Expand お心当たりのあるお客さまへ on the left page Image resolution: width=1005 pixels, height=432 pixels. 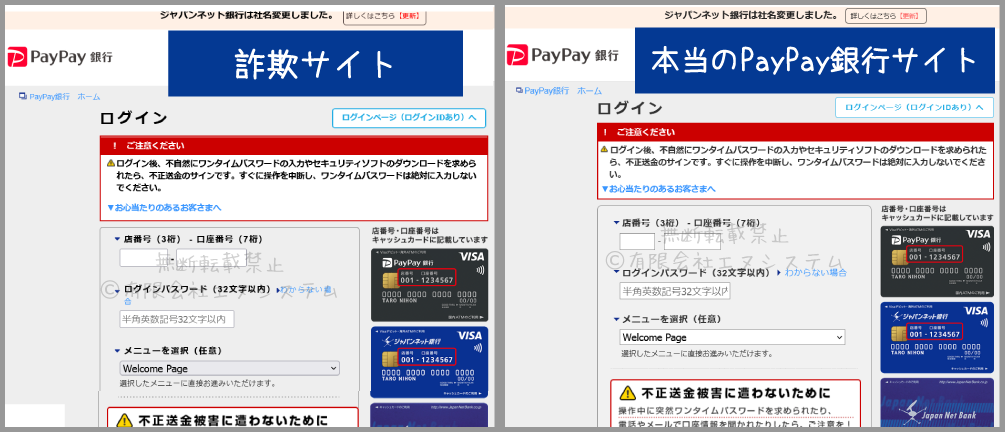pos(164,208)
